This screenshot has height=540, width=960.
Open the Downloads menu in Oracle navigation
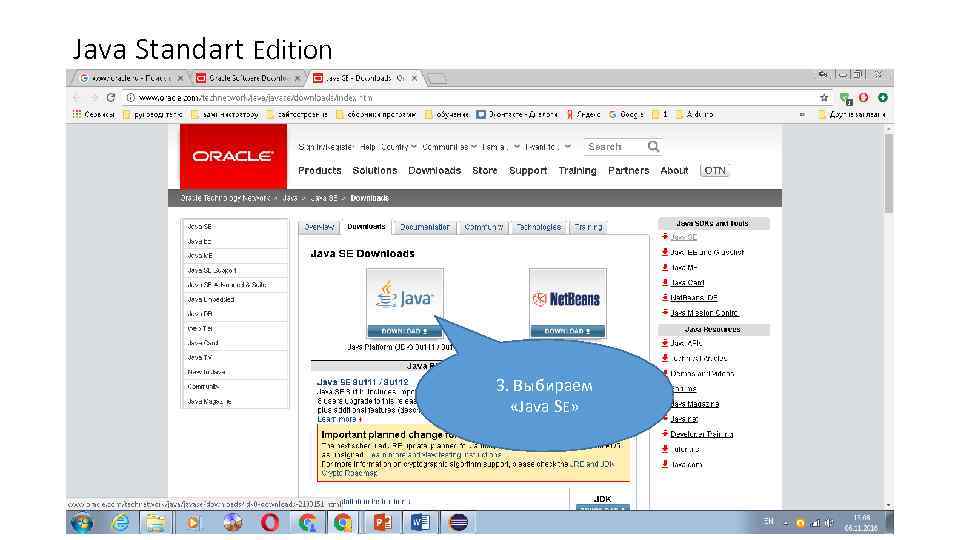[x=435, y=170]
